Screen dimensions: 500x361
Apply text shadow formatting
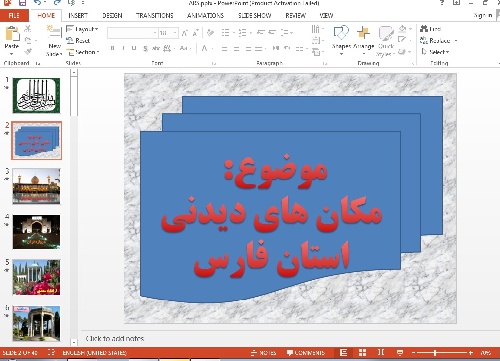click(145, 49)
